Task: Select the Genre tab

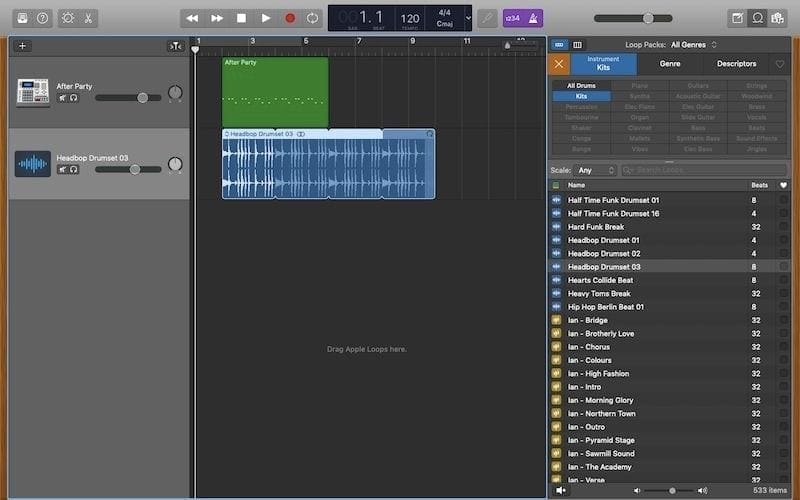Action: click(x=670, y=64)
